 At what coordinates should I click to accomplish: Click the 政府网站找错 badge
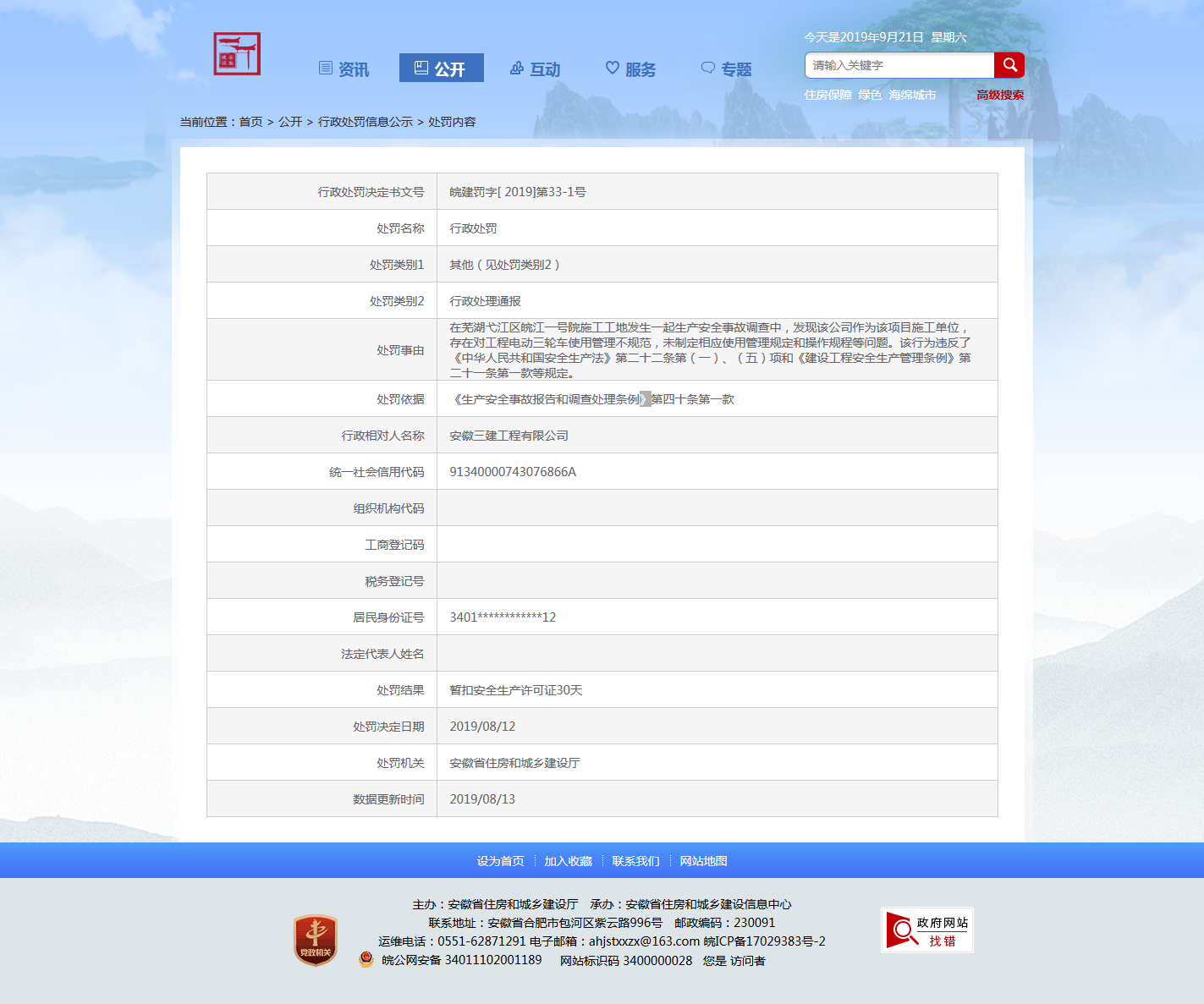pos(927,930)
